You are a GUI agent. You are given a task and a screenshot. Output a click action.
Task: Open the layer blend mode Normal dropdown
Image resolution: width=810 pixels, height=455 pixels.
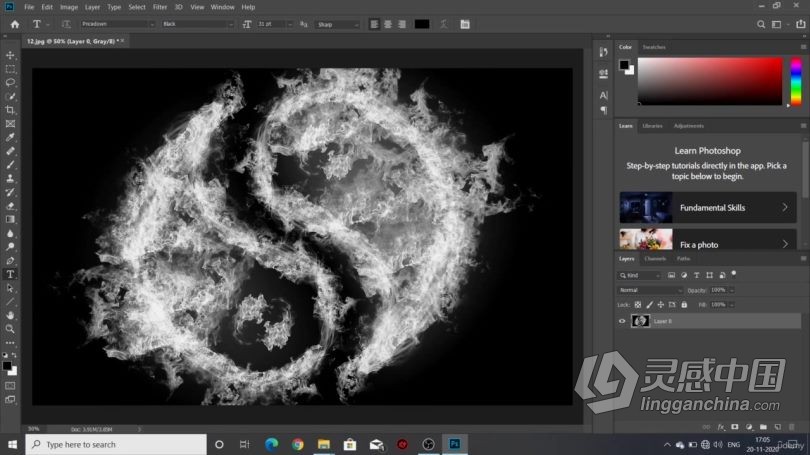pyautogui.click(x=650, y=290)
